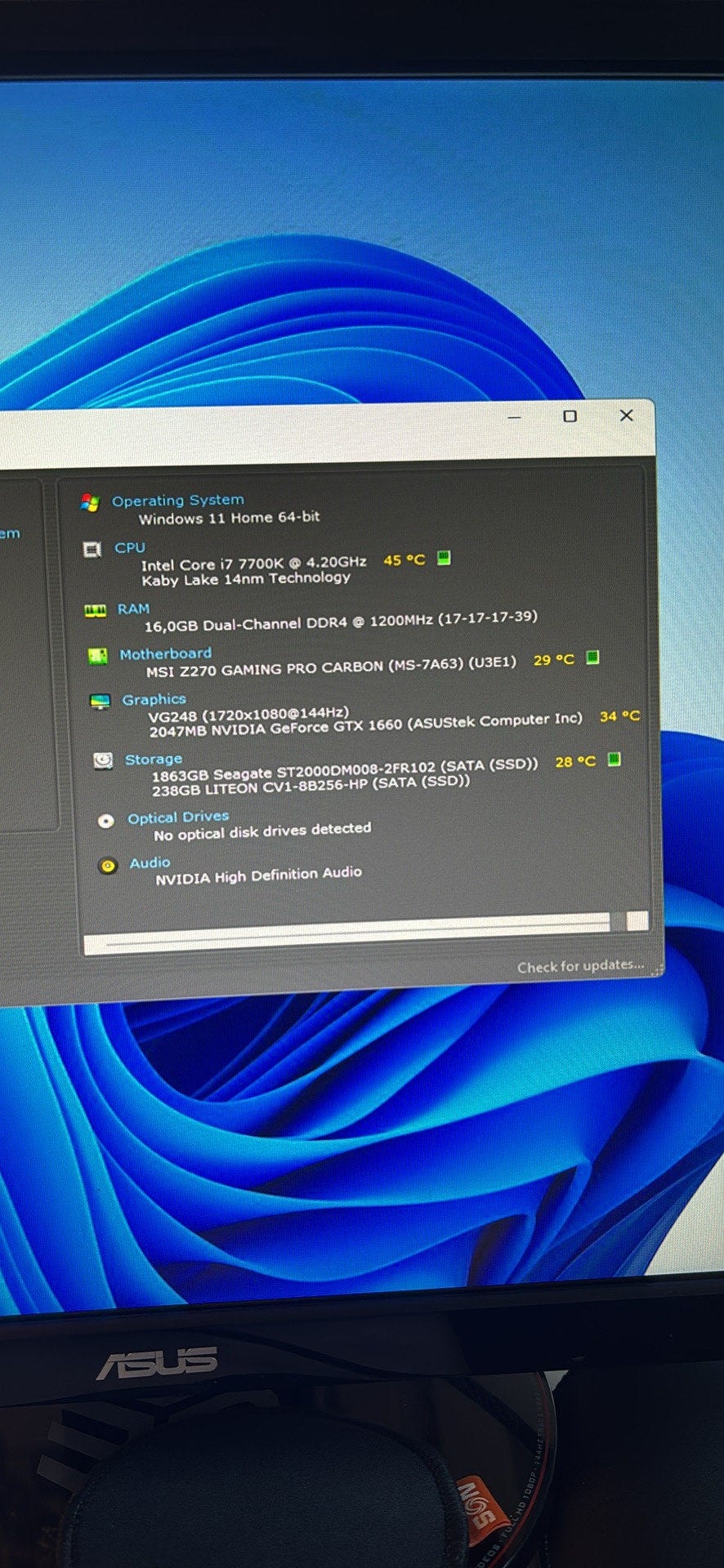Click Check for updates link
Image resolution: width=724 pixels, height=1568 pixels.
pyautogui.click(x=580, y=966)
